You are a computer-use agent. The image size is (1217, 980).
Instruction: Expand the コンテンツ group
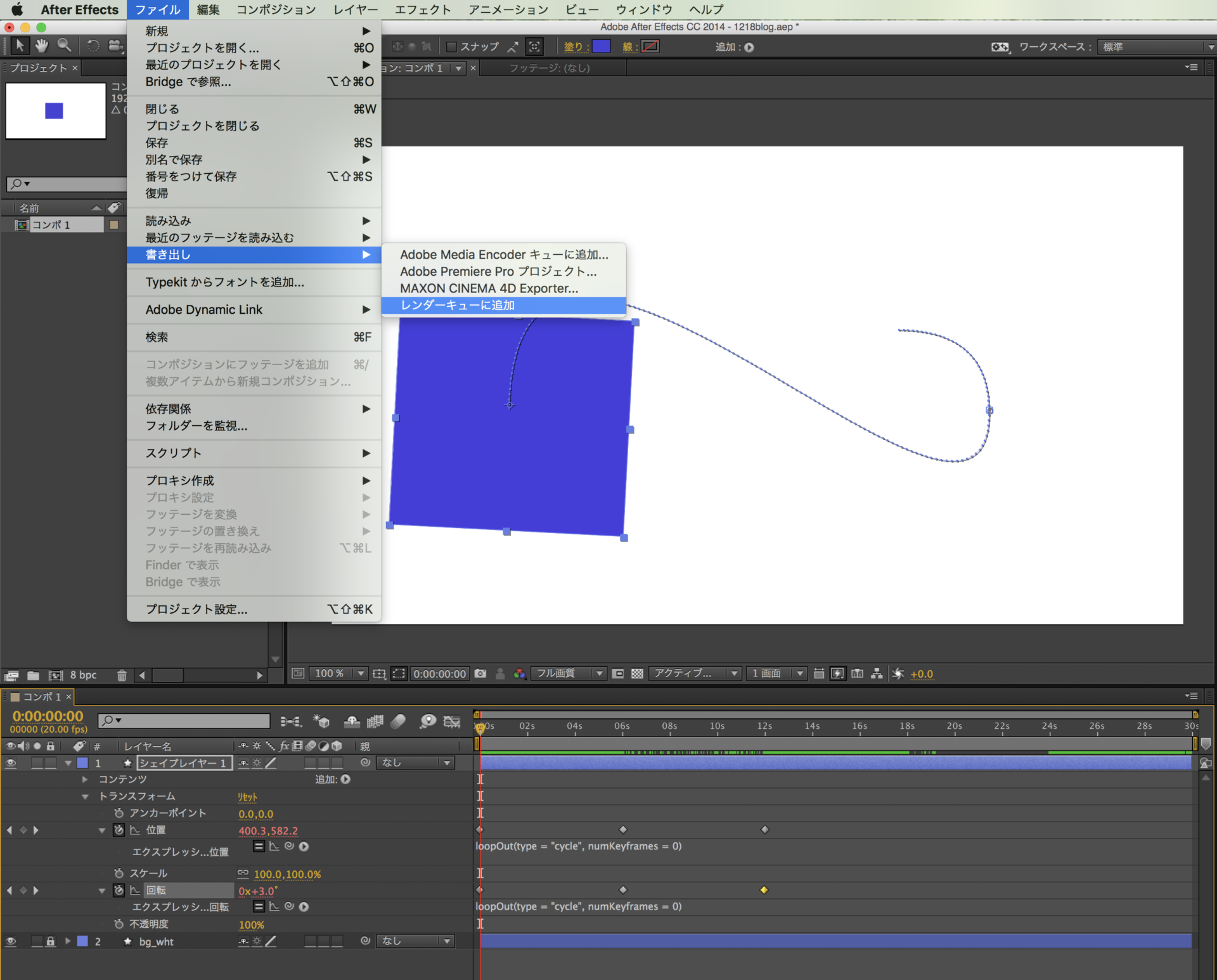85,779
